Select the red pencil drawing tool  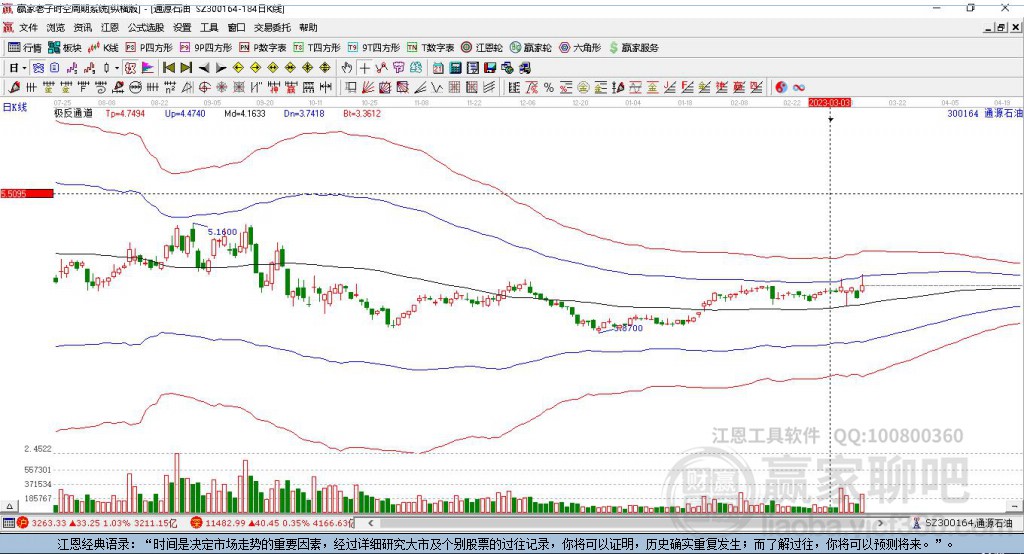point(14,88)
